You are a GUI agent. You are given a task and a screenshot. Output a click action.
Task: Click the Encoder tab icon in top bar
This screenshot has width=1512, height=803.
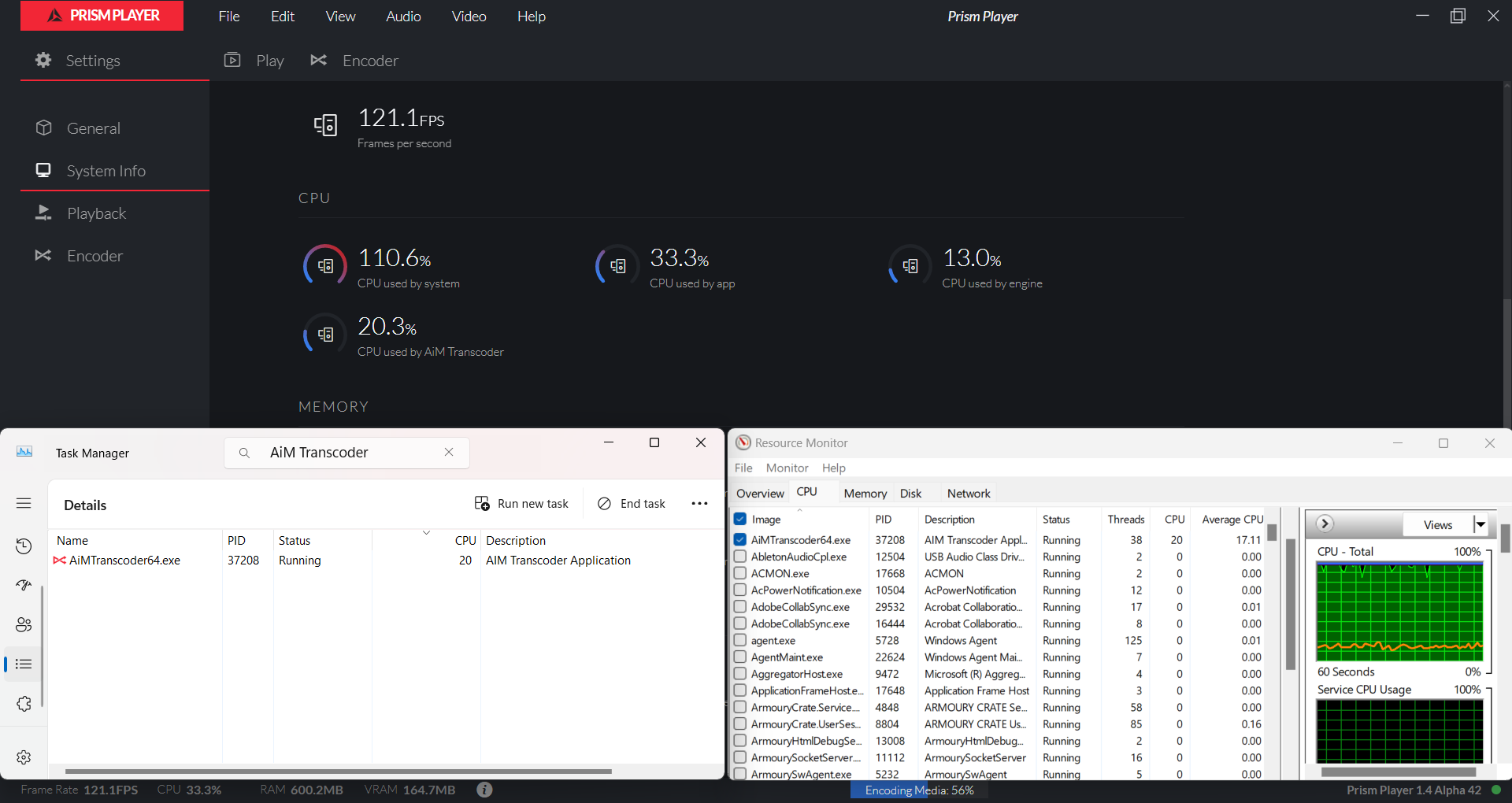[x=318, y=60]
